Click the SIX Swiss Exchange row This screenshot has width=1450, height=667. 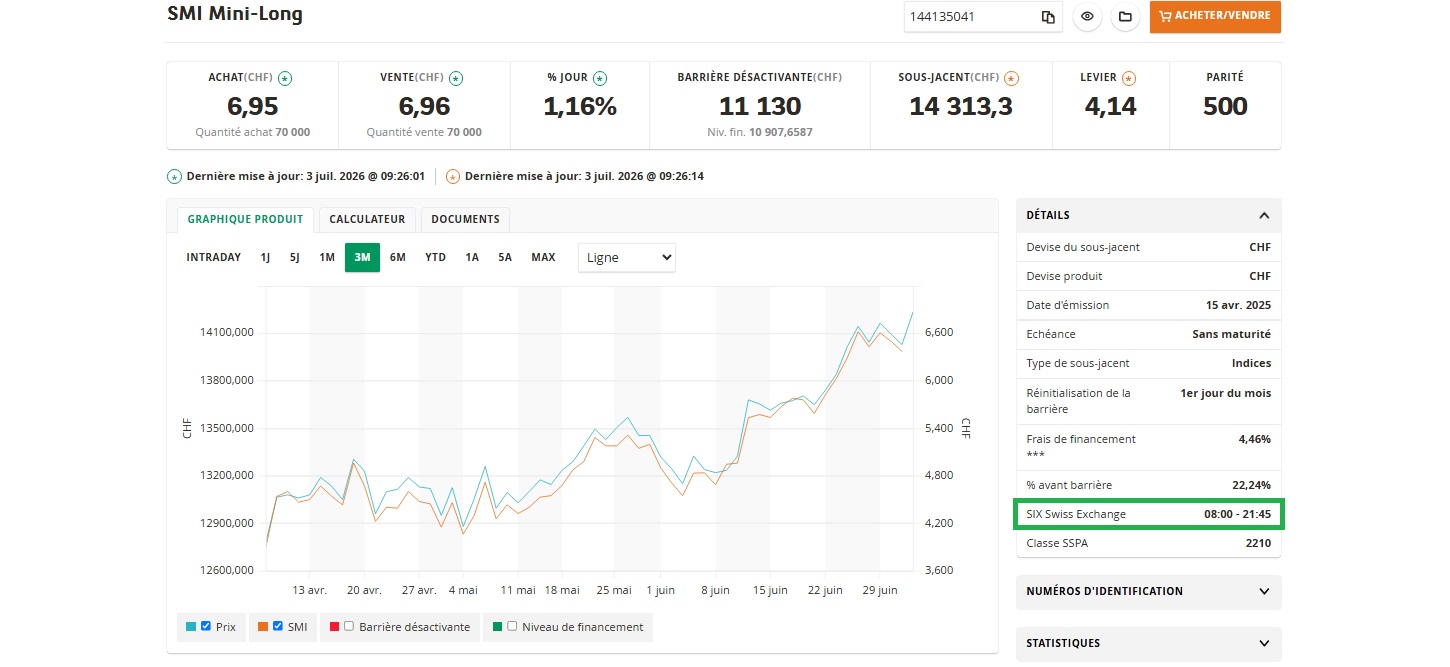click(x=1148, y=514)
